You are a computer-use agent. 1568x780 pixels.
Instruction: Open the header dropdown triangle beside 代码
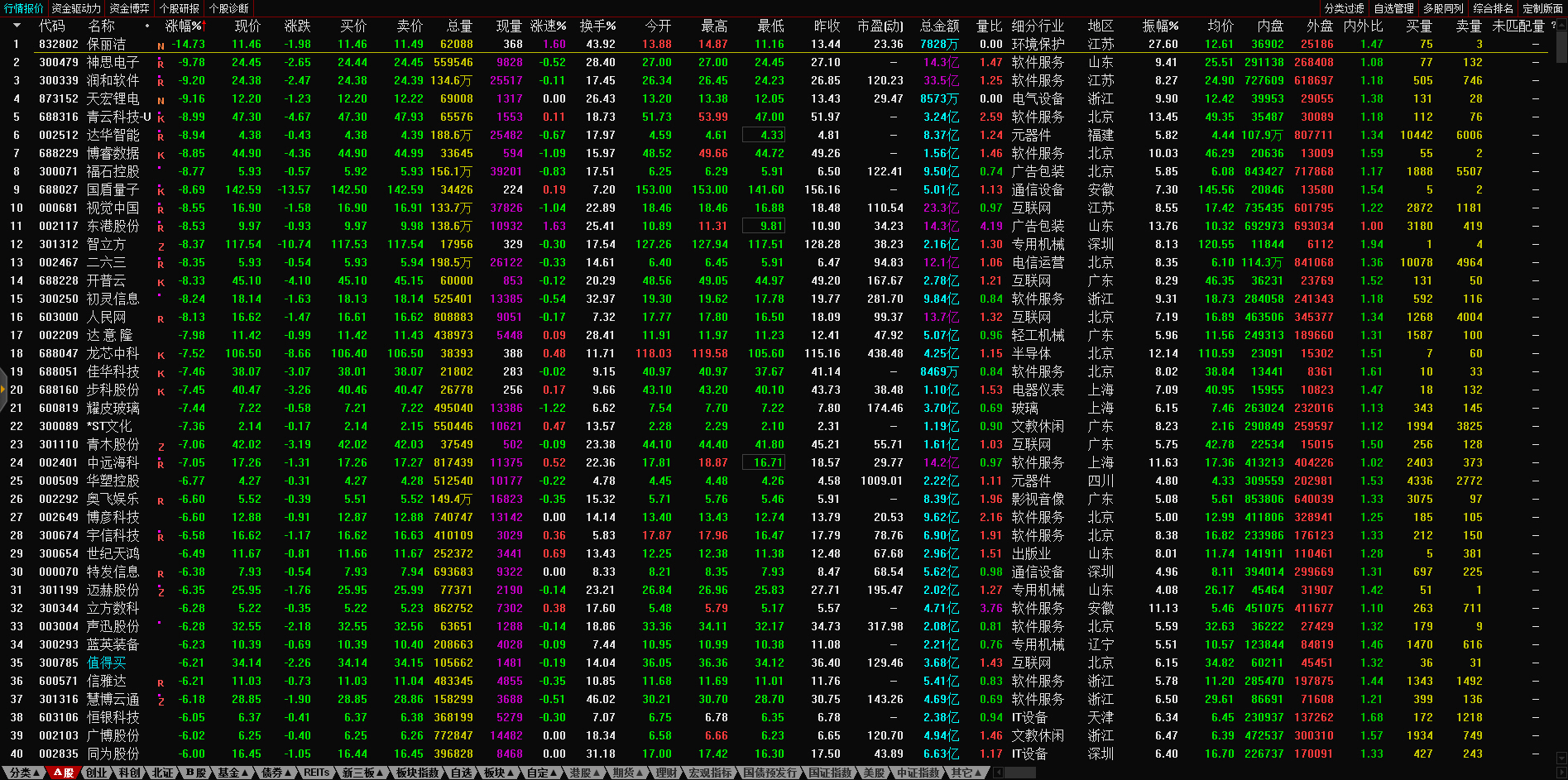pos(16,26)
